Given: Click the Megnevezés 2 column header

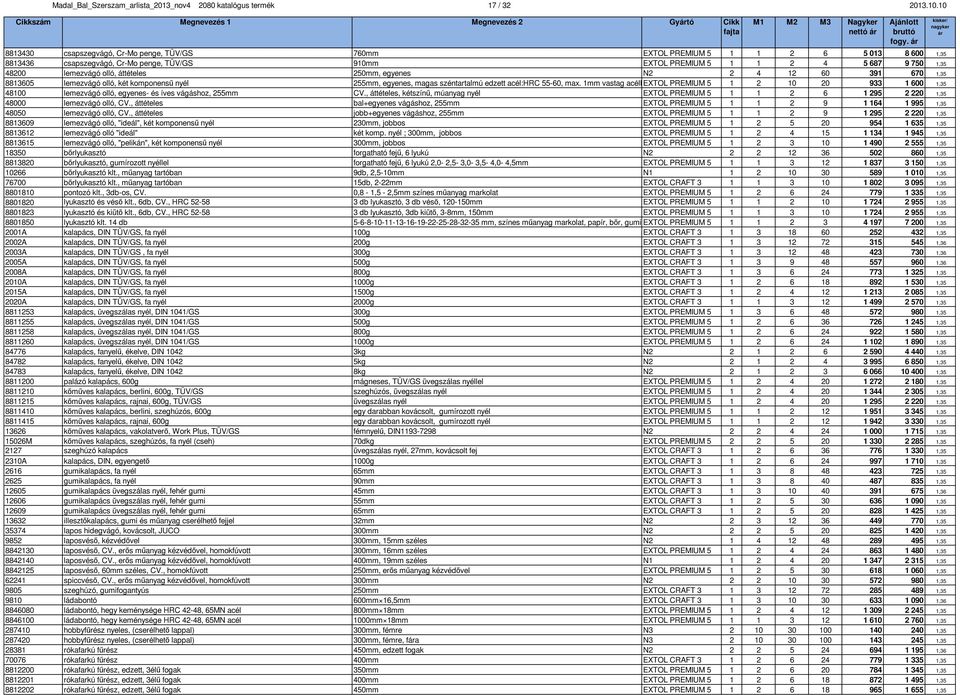Looking at the screenshot, I should point(497,32).
